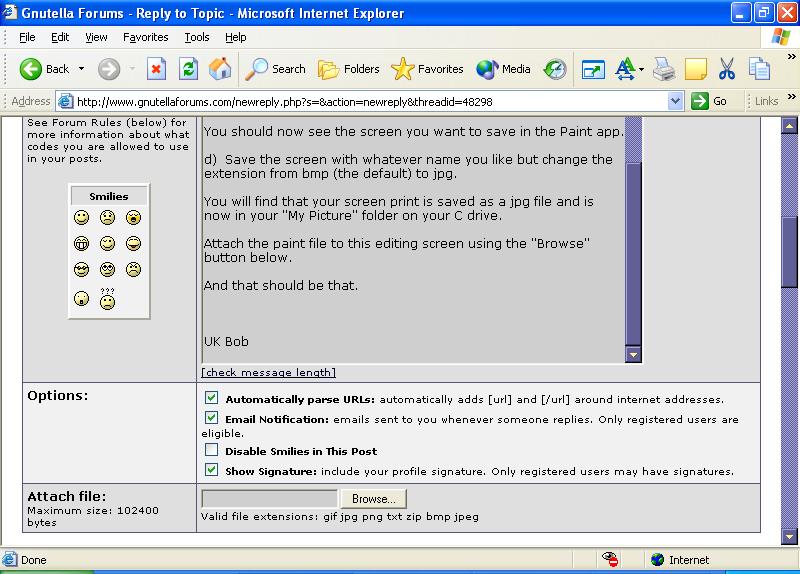Click in the message text area
The height and width of the screenshot is (574, 800).
tap(413, 240)
